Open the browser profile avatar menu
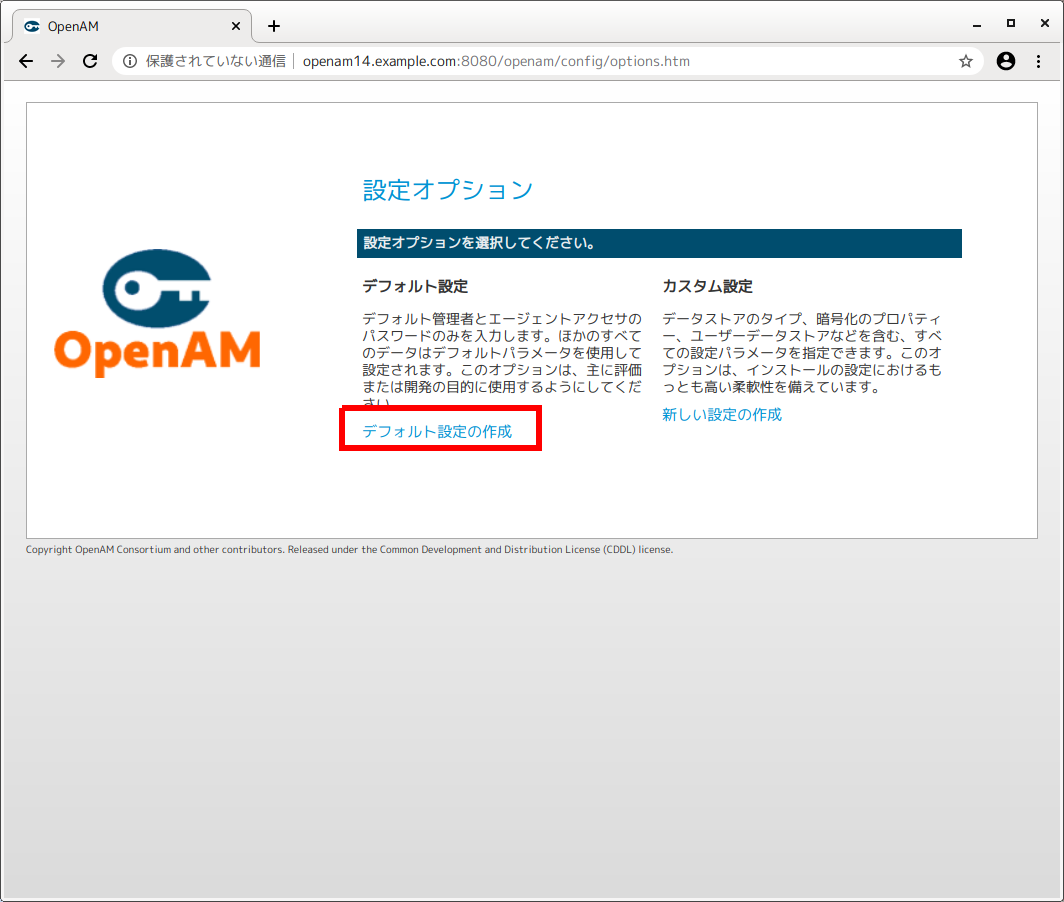The height and width of the screenshot is (902, 1064). [1006, 61]
